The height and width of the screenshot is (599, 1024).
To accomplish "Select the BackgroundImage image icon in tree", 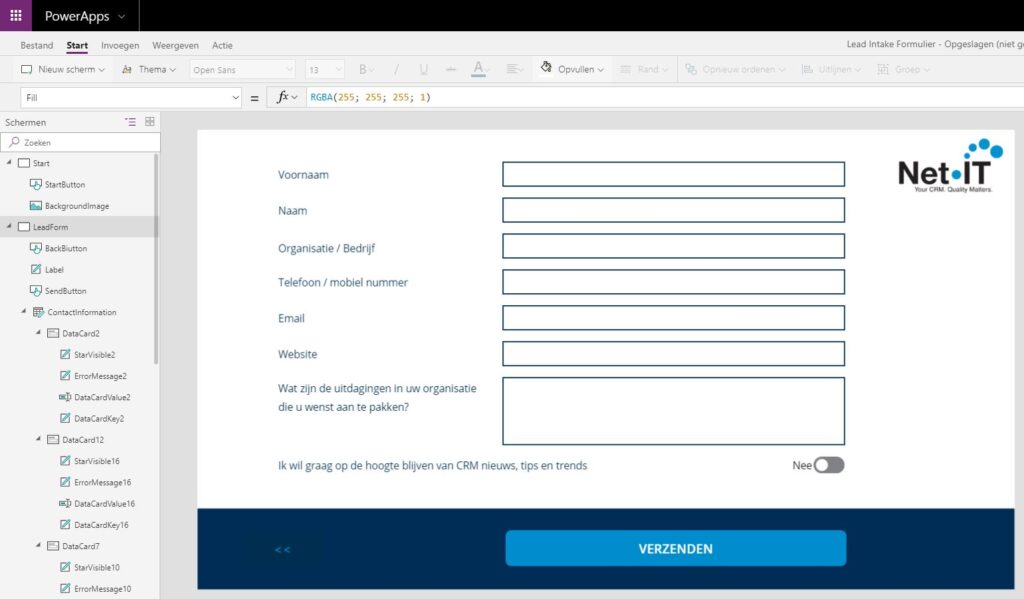I will (x=36, y=206).
